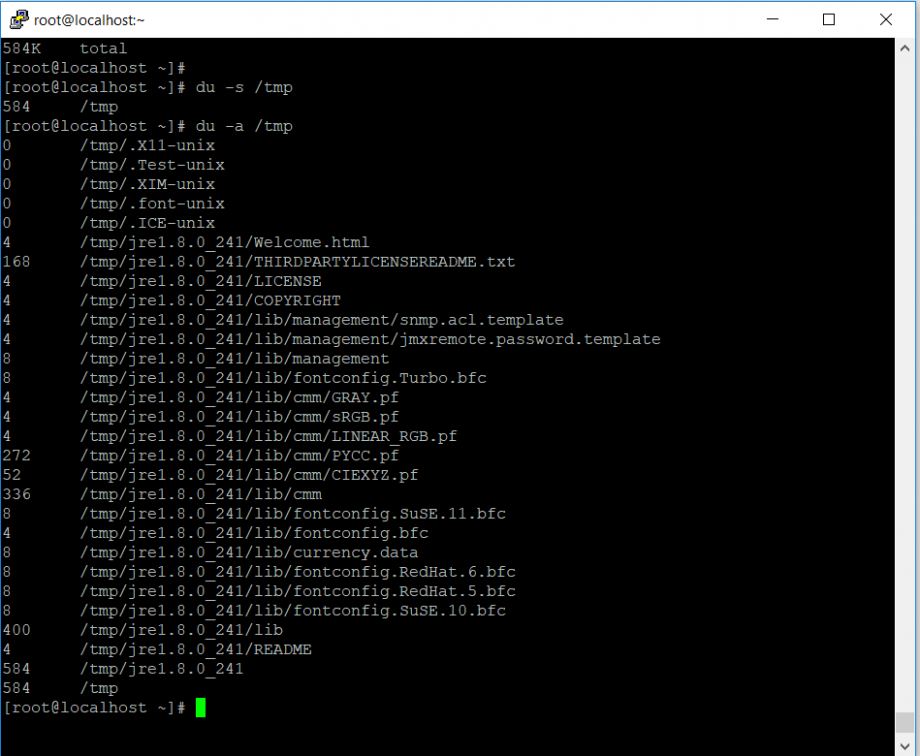Click the size value '400'
Viewport: 920px width, 756px height.
coord(16,630)
